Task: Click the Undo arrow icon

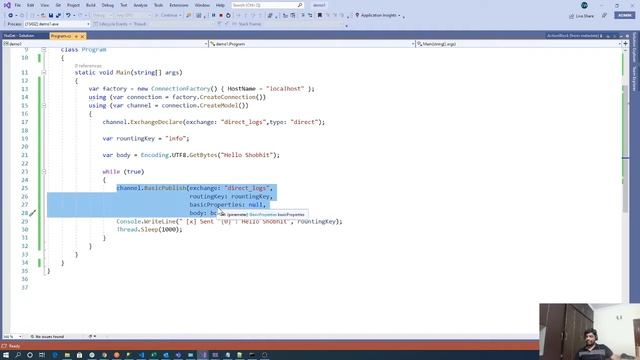Action: click(x=68, y=16)
